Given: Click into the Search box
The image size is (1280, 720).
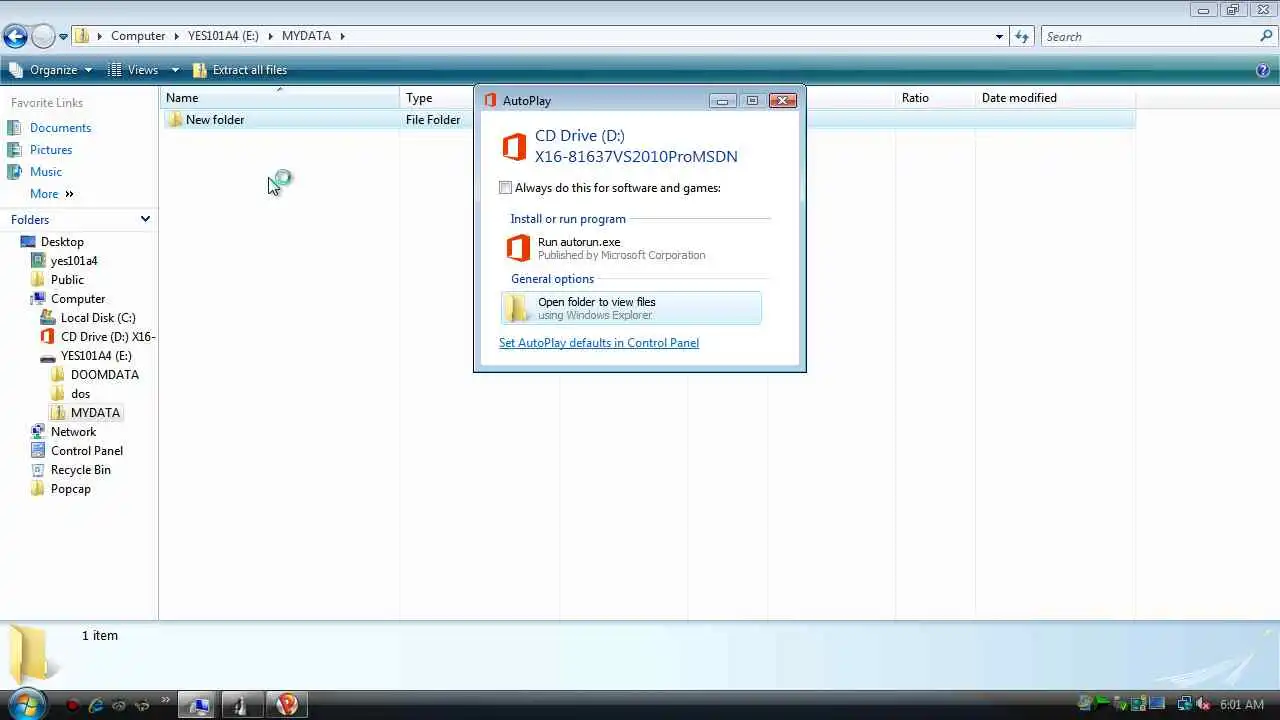Looking at the screenshot, I should (x=1150, y=37).
